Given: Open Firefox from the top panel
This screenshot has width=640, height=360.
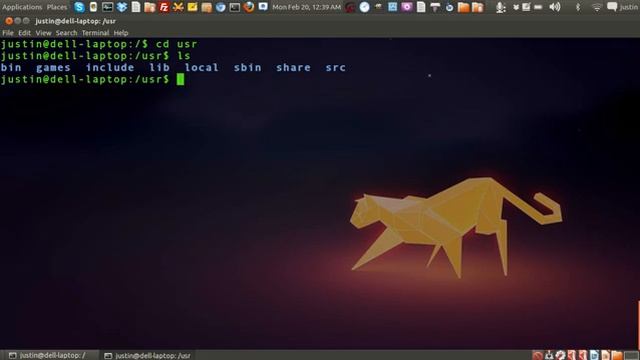Looking at the screenshot, I should coord(249,7).
